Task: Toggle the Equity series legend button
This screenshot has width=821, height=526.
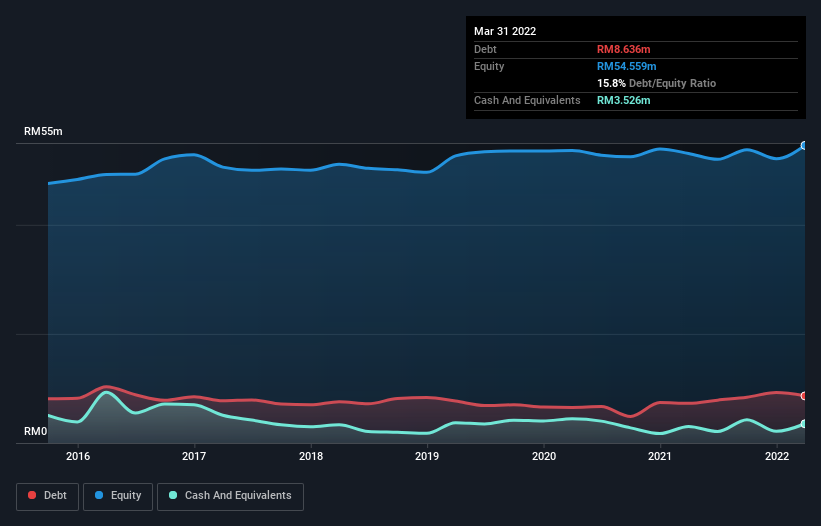Action: click(x=118, y=496)
